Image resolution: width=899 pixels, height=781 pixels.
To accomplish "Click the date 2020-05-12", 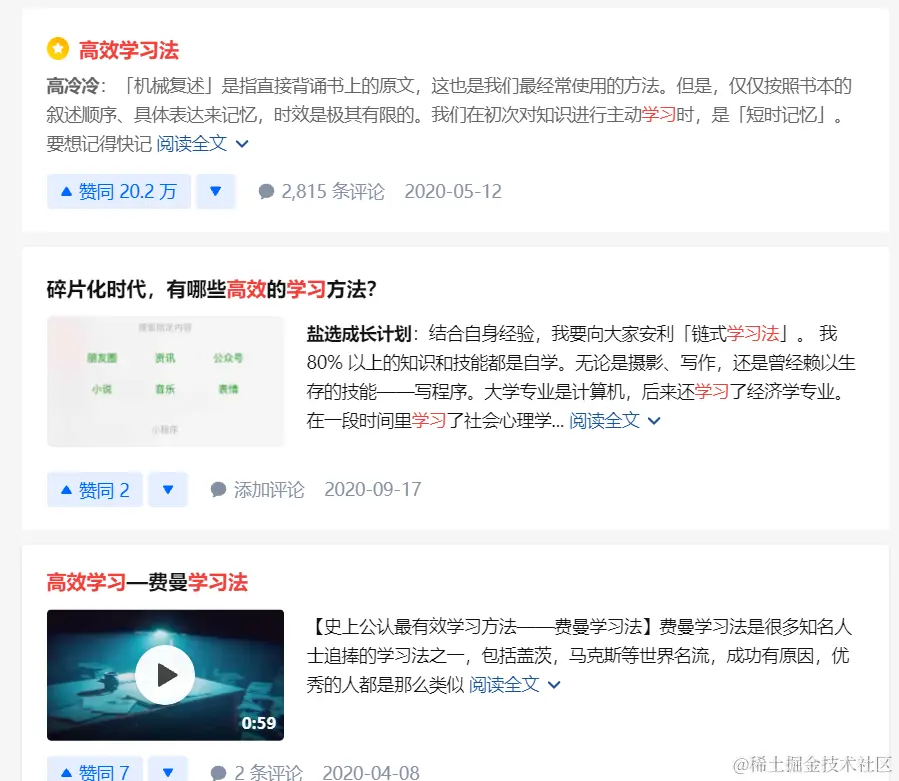I will [x=453, y=192].
